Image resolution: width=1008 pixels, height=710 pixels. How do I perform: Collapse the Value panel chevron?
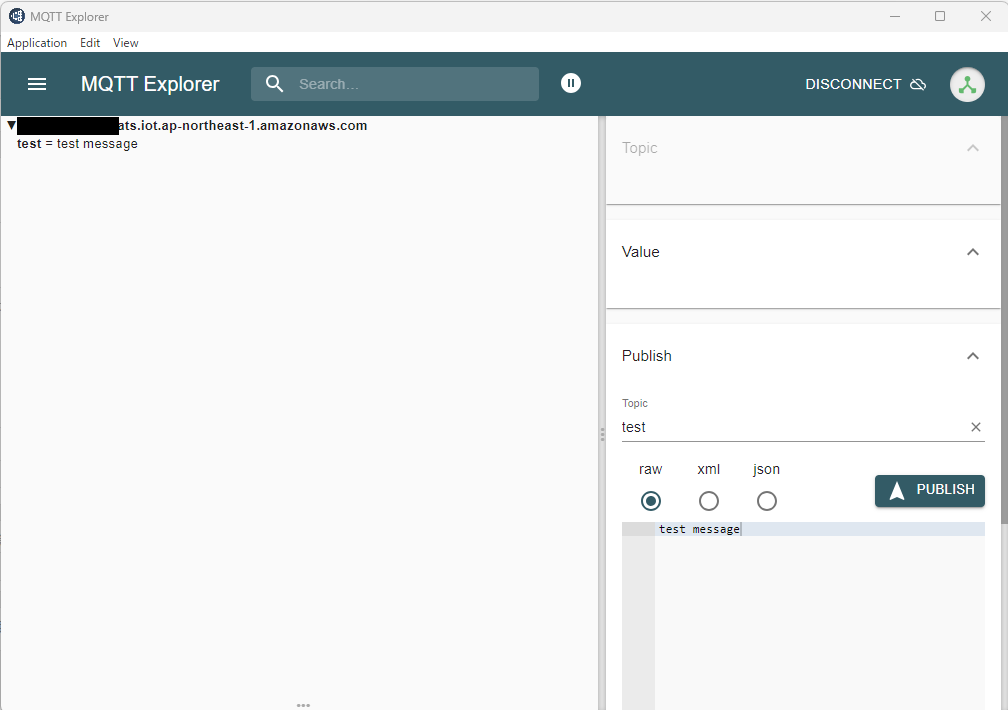[x=973, y=252]
